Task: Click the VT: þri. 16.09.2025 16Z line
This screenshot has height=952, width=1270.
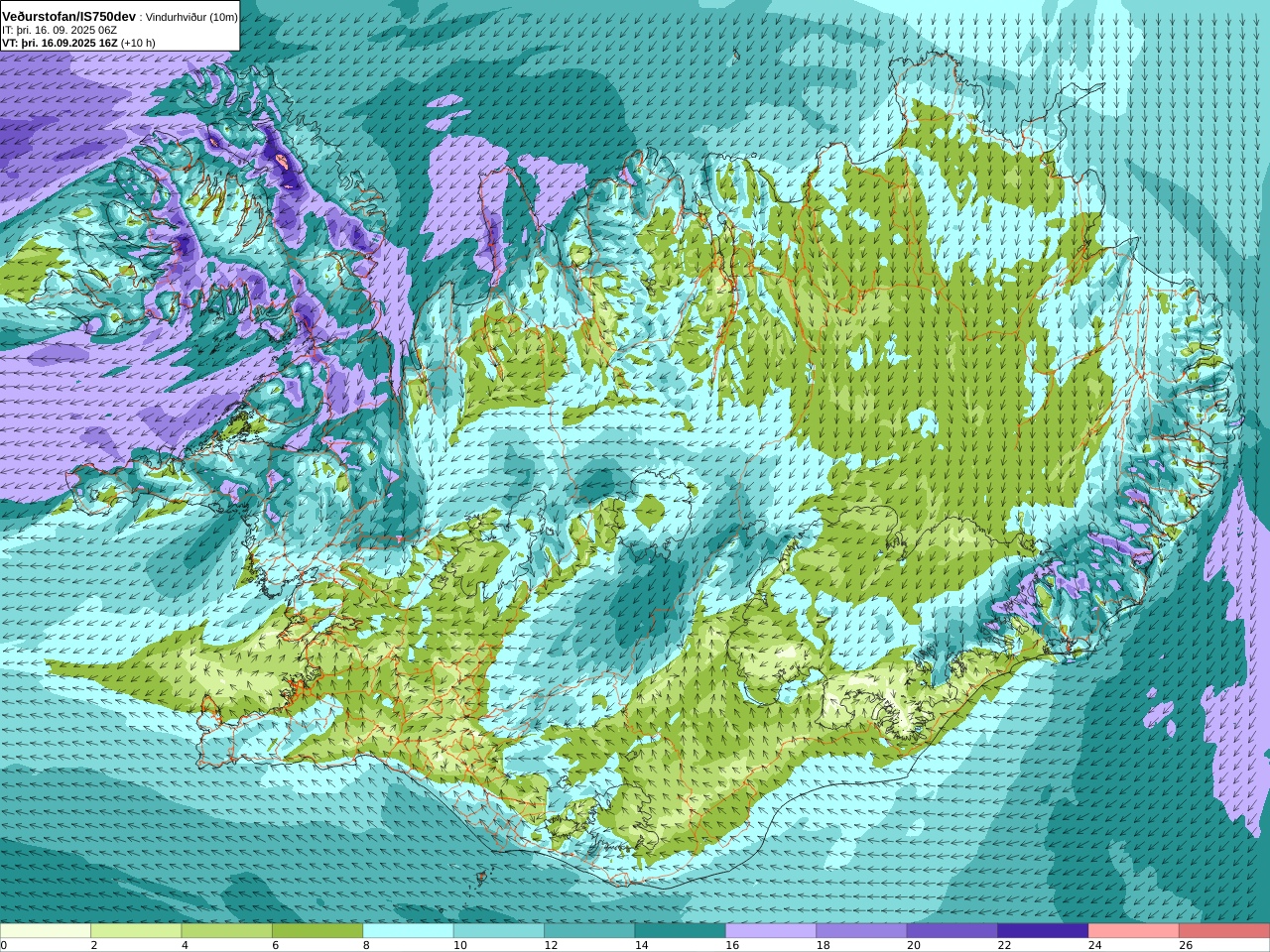Action: pyautogui.click(x=60, y=43)
